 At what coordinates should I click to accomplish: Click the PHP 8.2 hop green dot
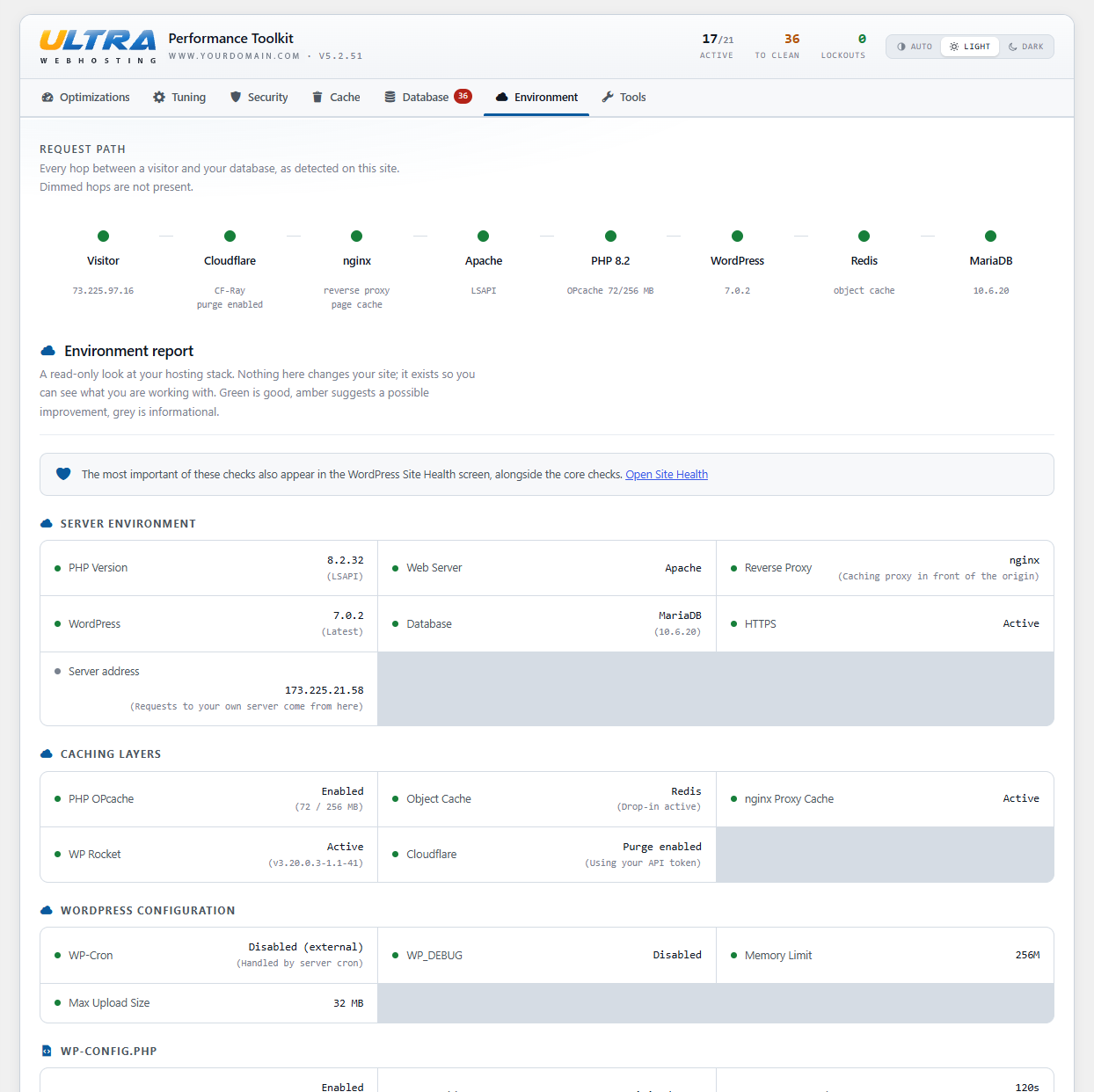tap(610, 236)
